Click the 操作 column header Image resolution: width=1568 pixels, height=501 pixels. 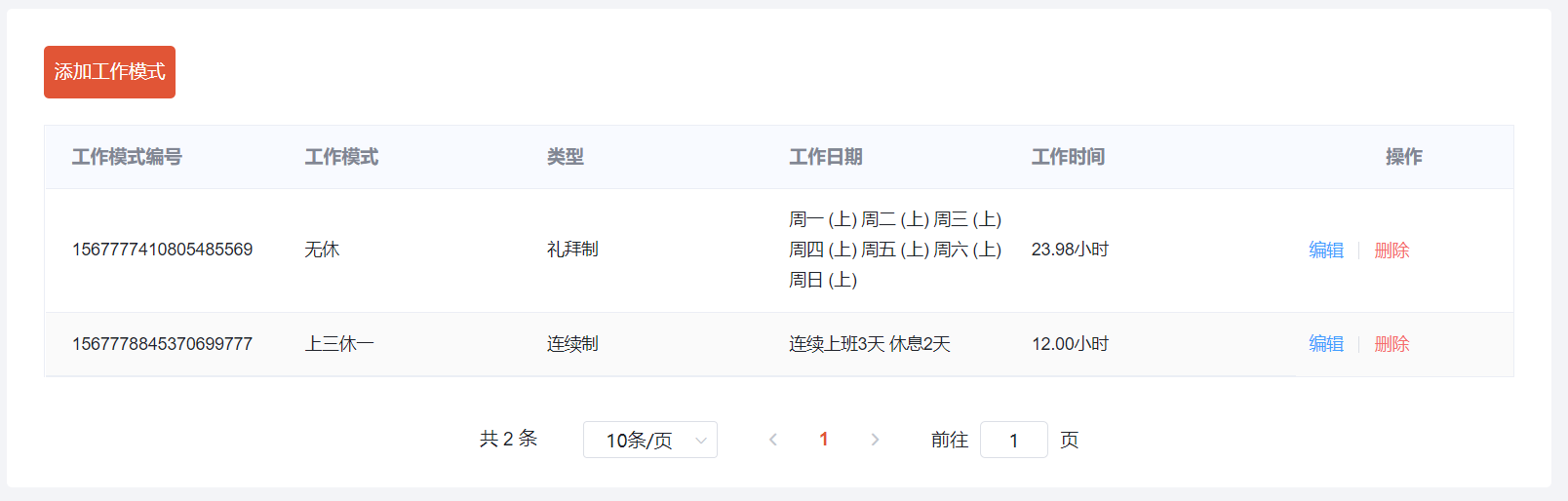click(x=1404, y=157)
